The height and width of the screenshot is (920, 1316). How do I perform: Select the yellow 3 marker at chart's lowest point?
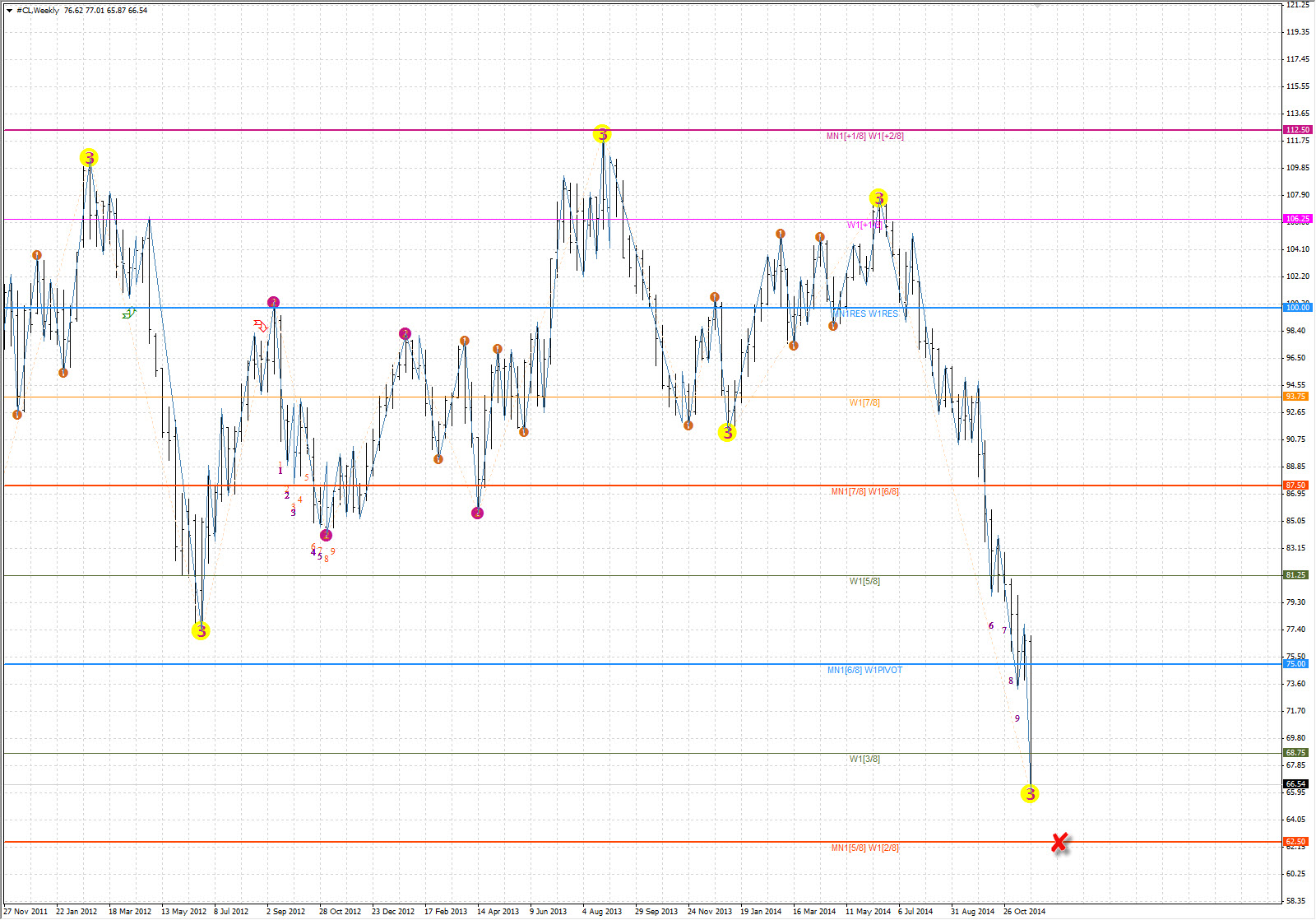[x=1030, y=794]
